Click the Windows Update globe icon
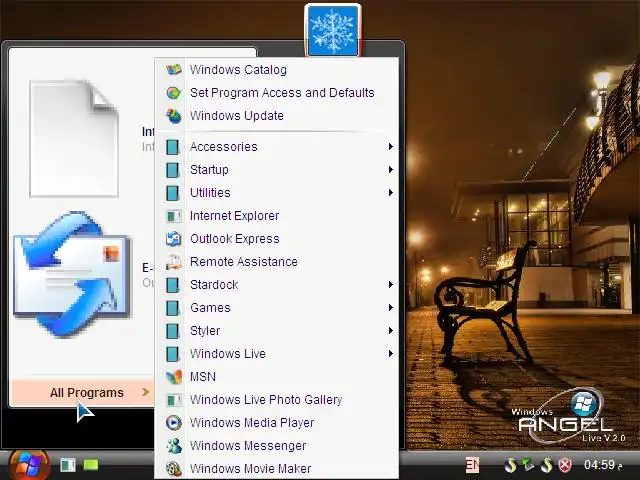640x480 pixels. coord(173,116)
